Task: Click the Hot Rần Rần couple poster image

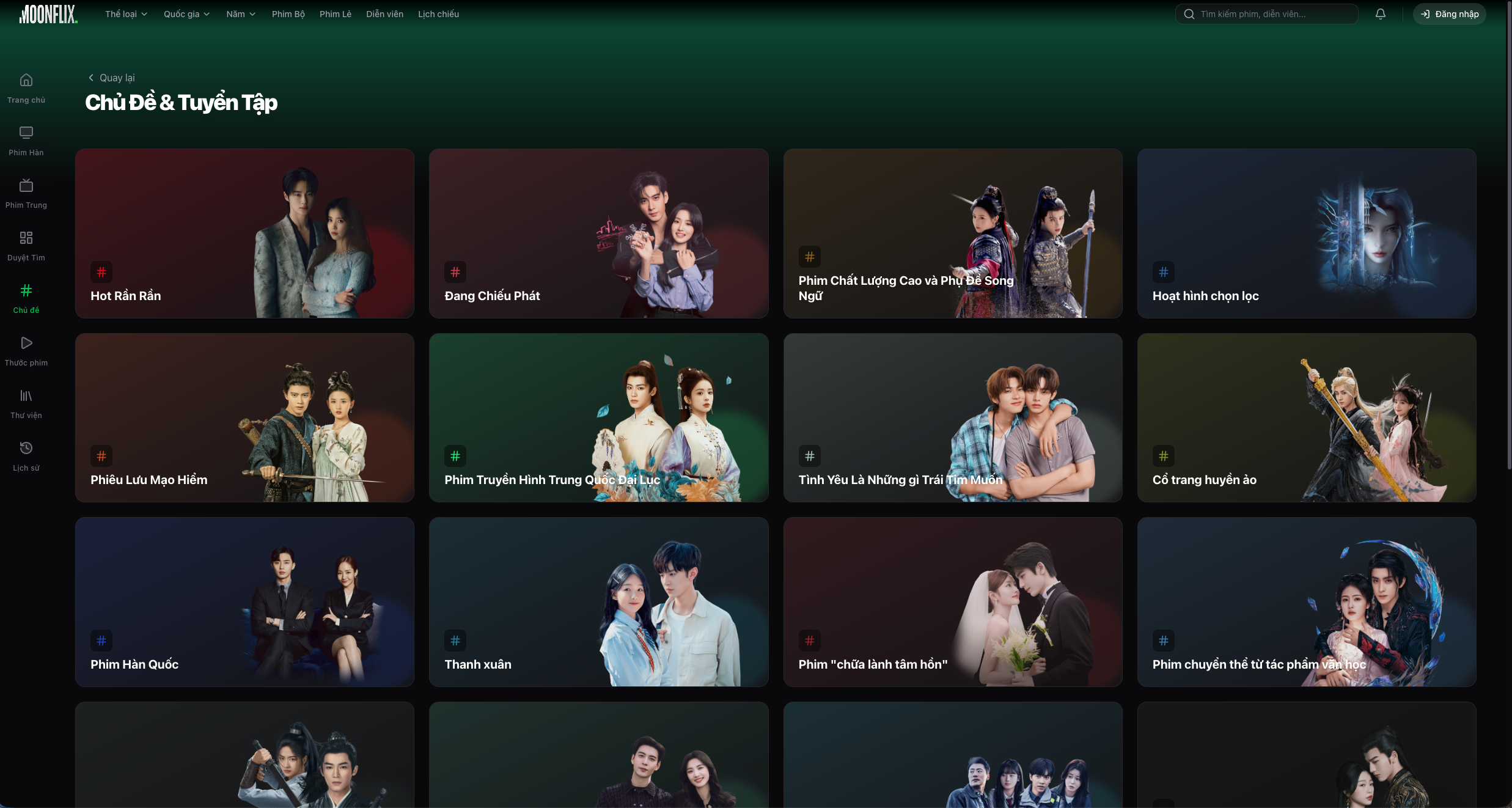Action: (315, 241)
